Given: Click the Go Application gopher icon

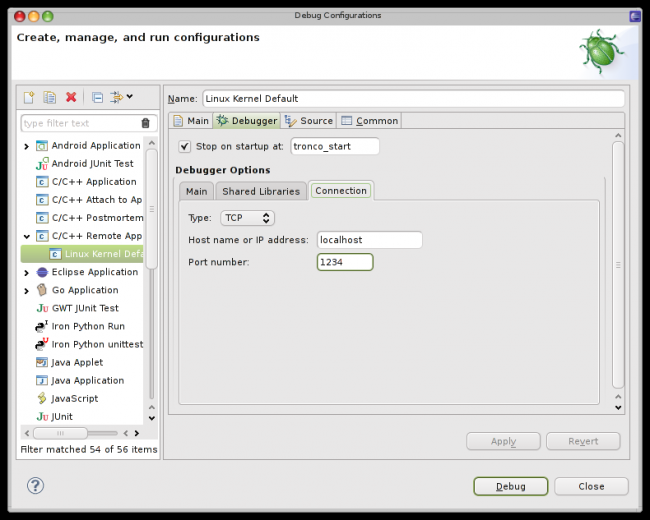Looking at the screenshot, I should click(x=42, y=290).
